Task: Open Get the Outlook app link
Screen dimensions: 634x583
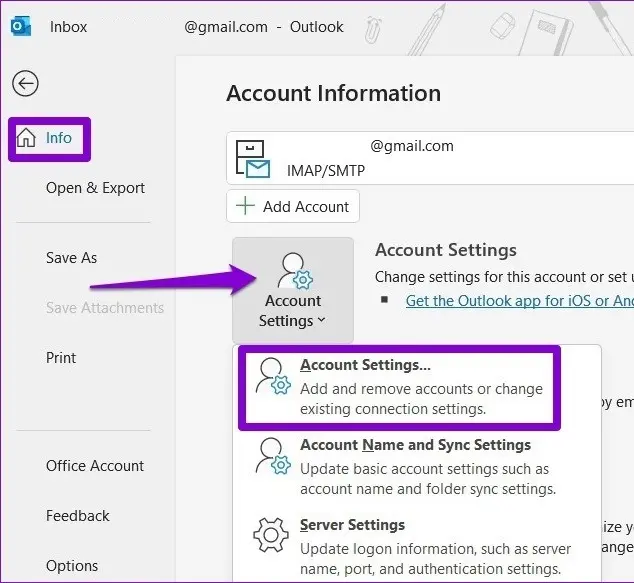Action: [x=518, y=300]
